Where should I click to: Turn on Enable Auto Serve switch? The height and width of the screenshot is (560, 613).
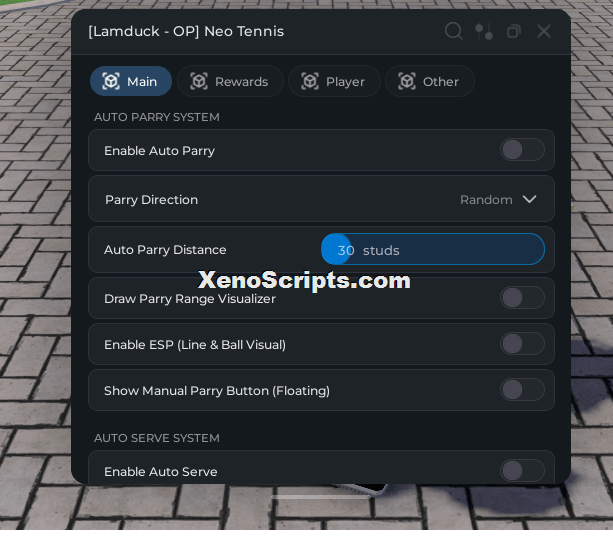tap(522, 471)
